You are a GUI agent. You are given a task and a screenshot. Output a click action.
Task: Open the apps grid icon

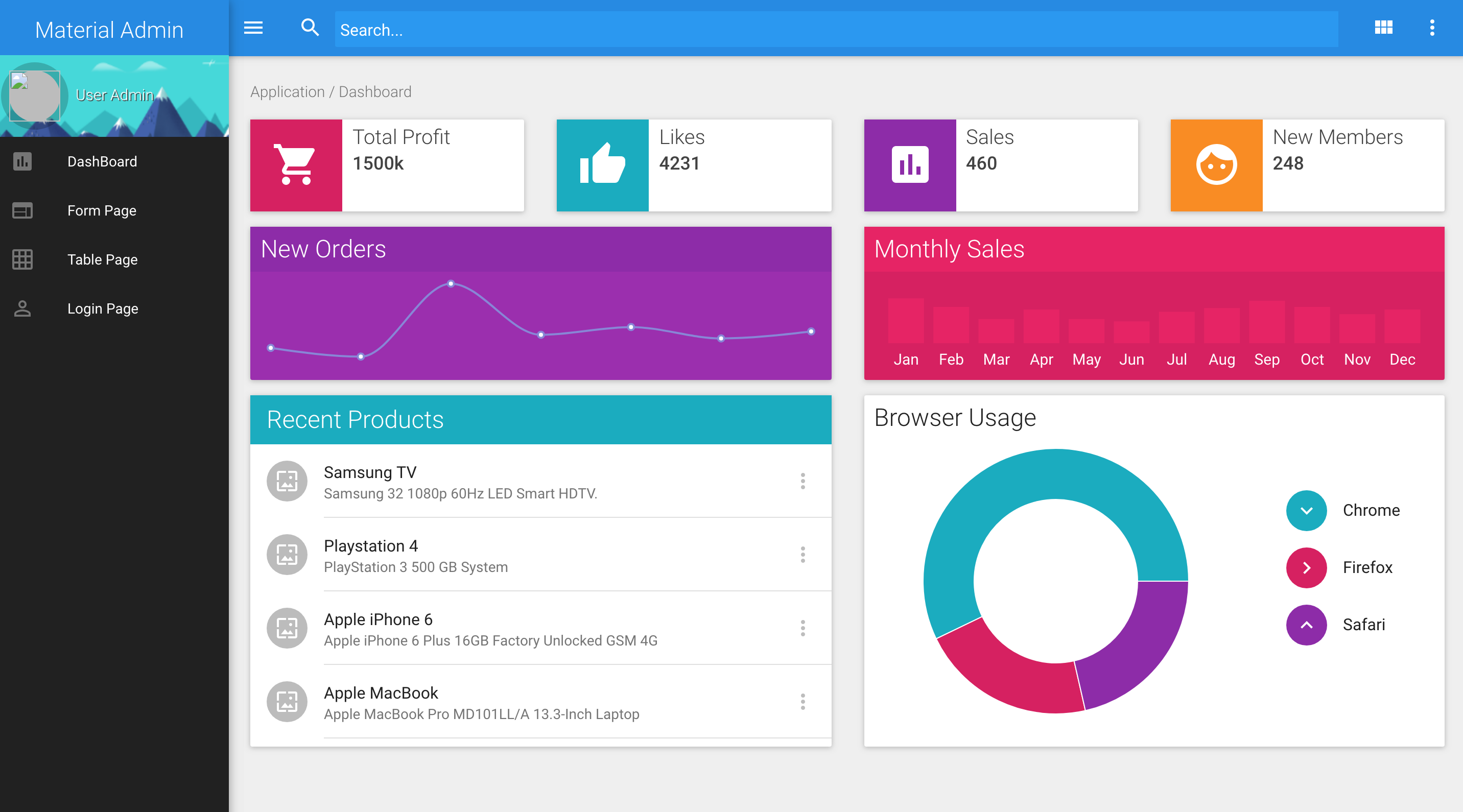(1383, 27)
